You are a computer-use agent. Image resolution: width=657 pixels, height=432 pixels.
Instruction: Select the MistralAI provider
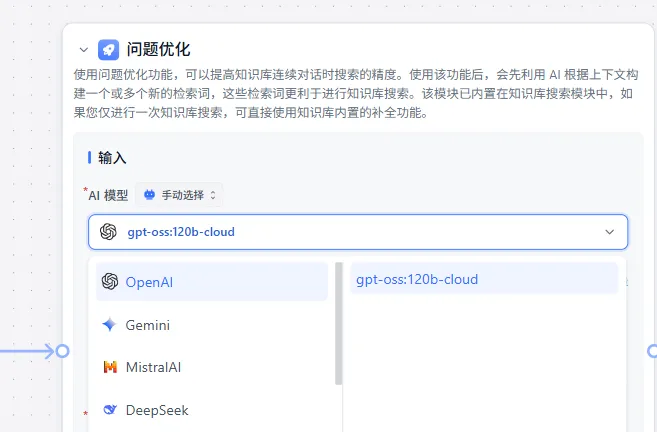212,367
